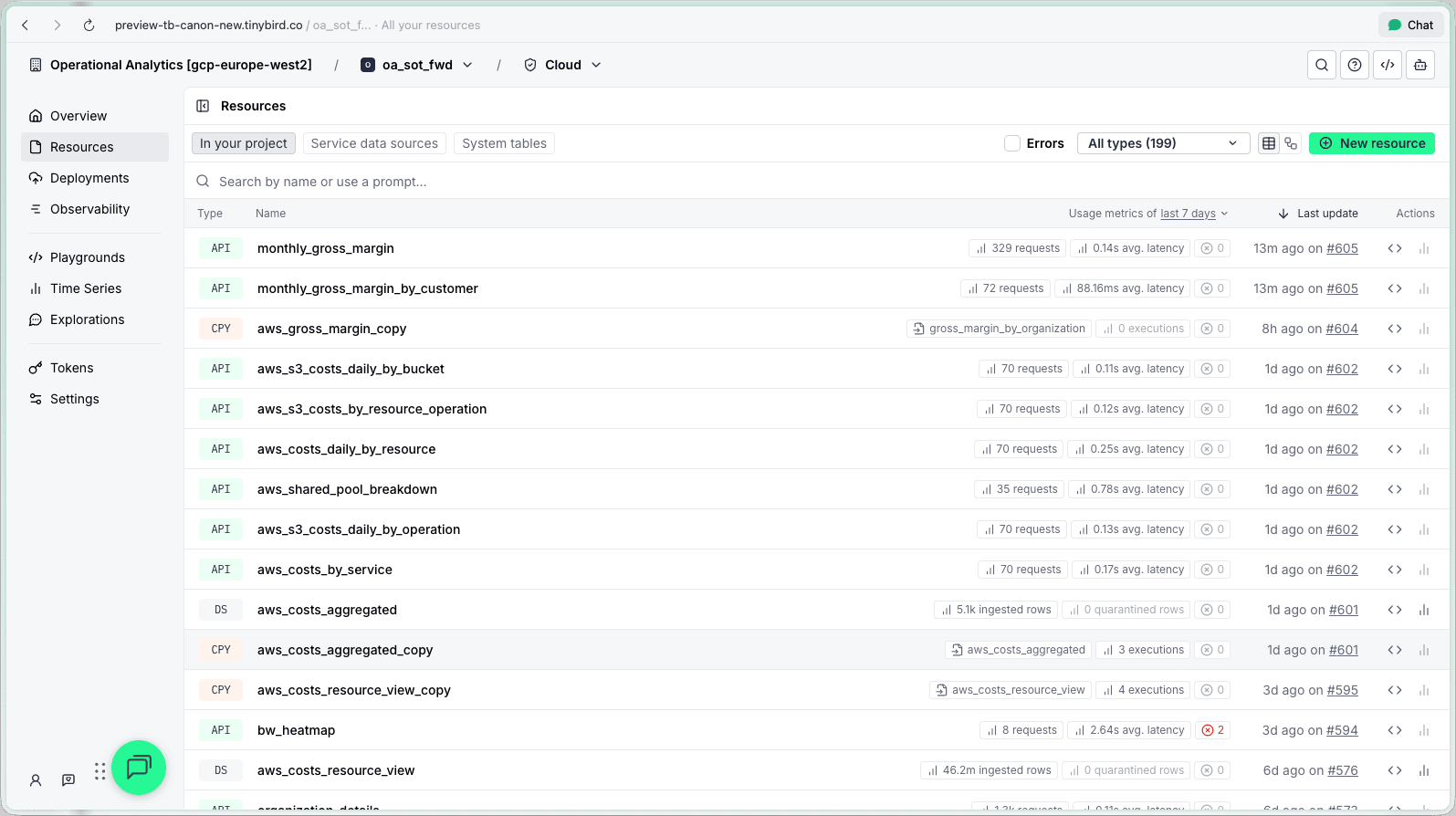Enable the Errors checkbox filter
Image resolution: width=1456 pixels, height=816 pixels.
point(1012,143)
